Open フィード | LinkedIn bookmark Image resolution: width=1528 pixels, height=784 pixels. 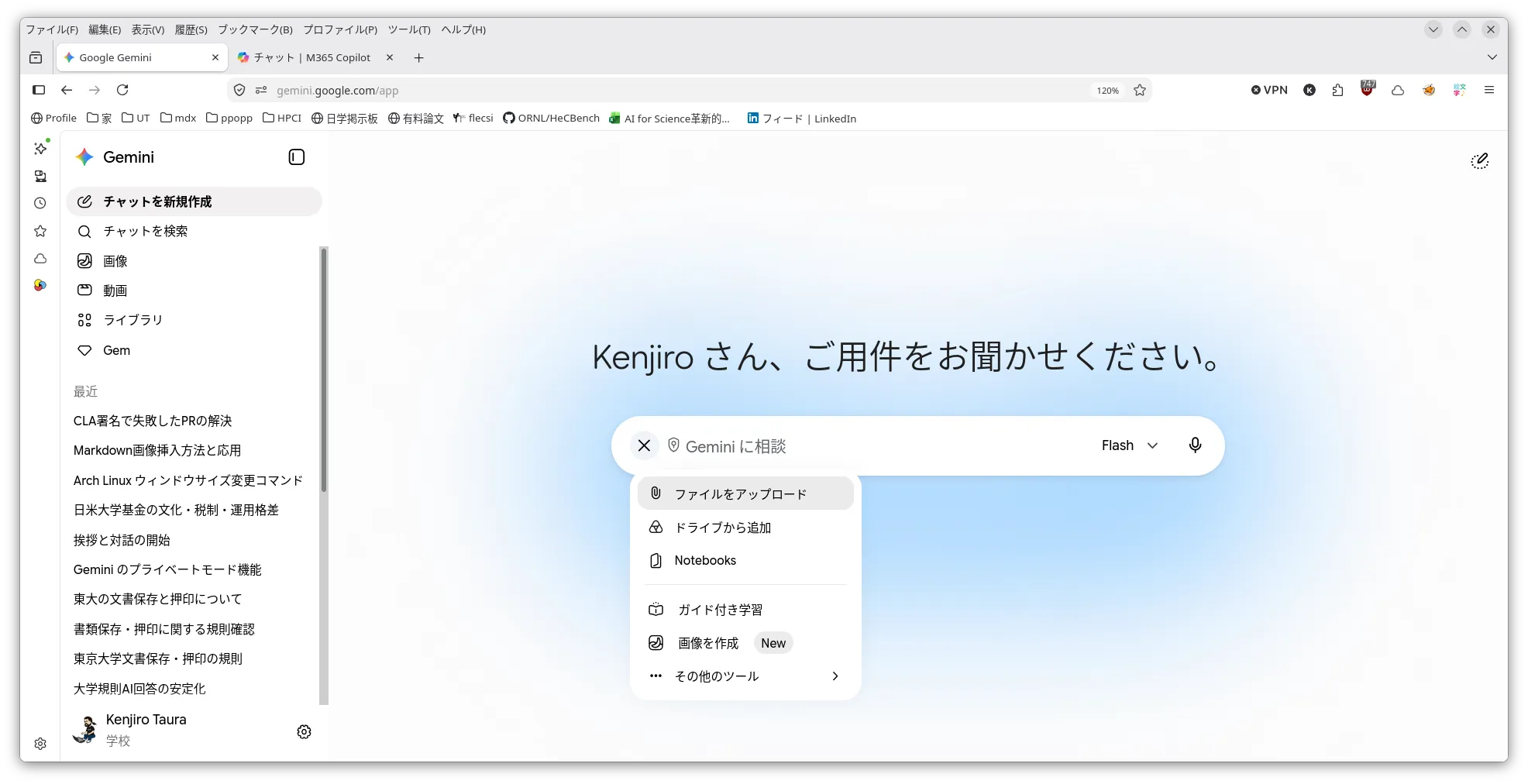(x=801, y=119)
